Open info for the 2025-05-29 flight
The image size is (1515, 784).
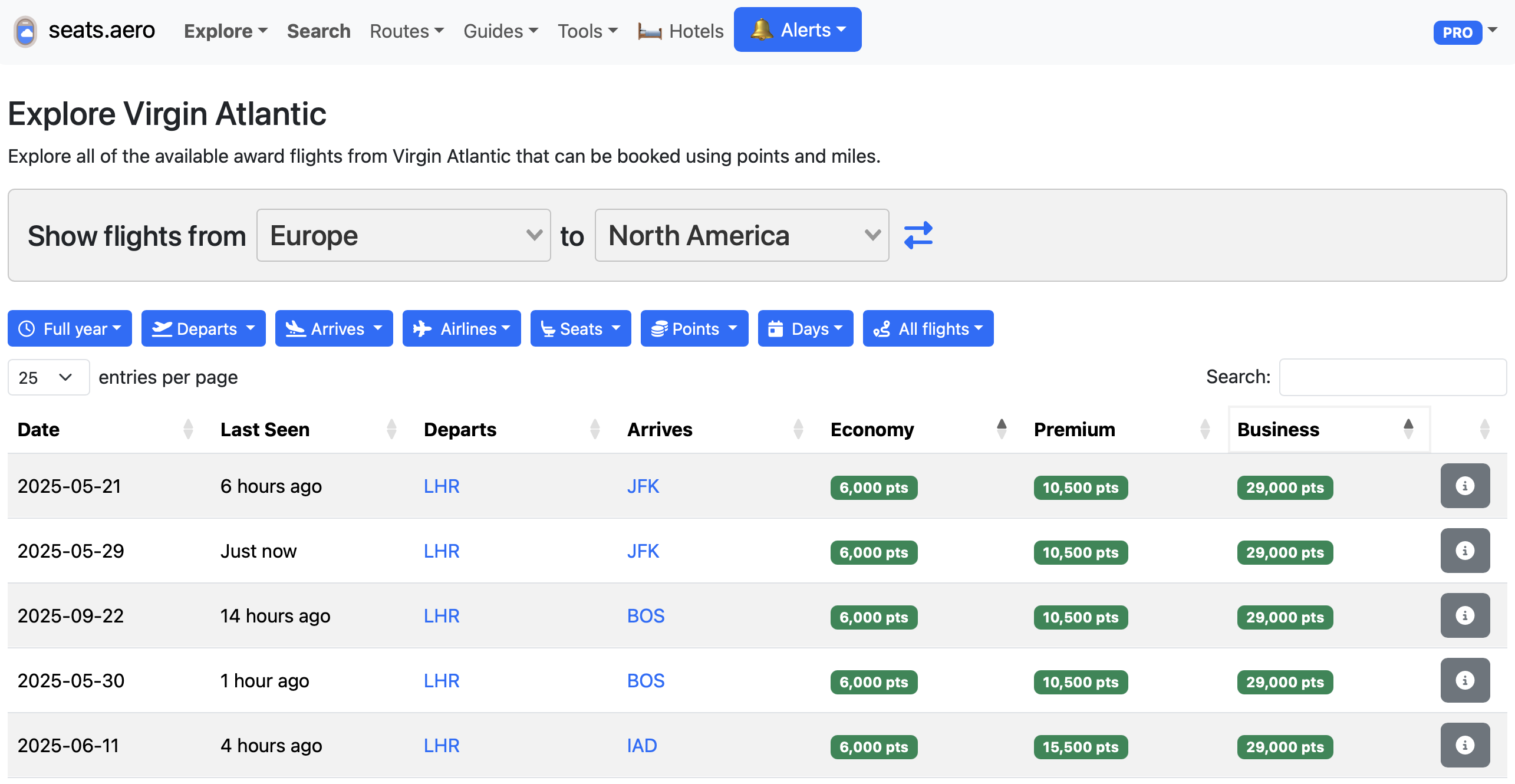coord(1465,551)
